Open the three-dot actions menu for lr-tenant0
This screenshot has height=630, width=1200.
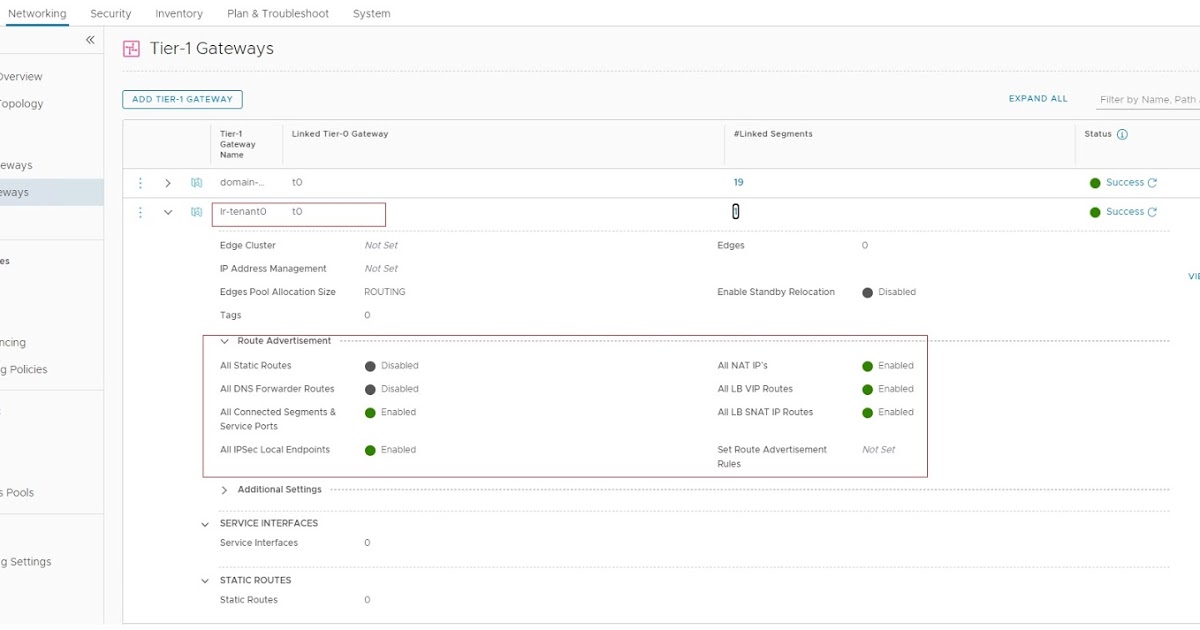tap(140, 212)
